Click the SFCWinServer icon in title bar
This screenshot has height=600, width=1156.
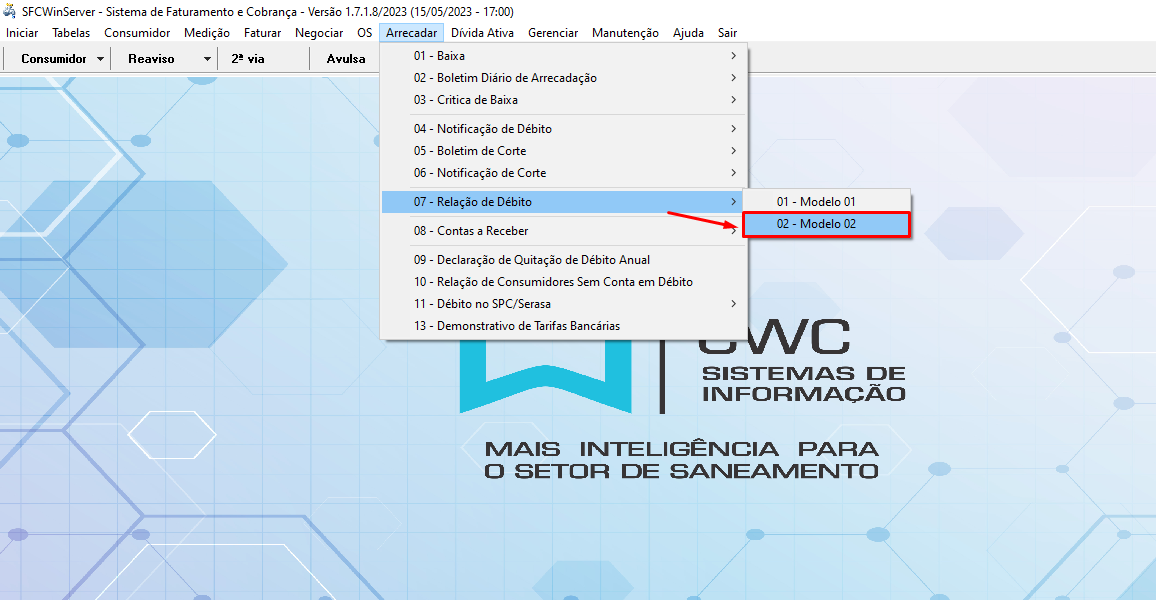[10, 12]
